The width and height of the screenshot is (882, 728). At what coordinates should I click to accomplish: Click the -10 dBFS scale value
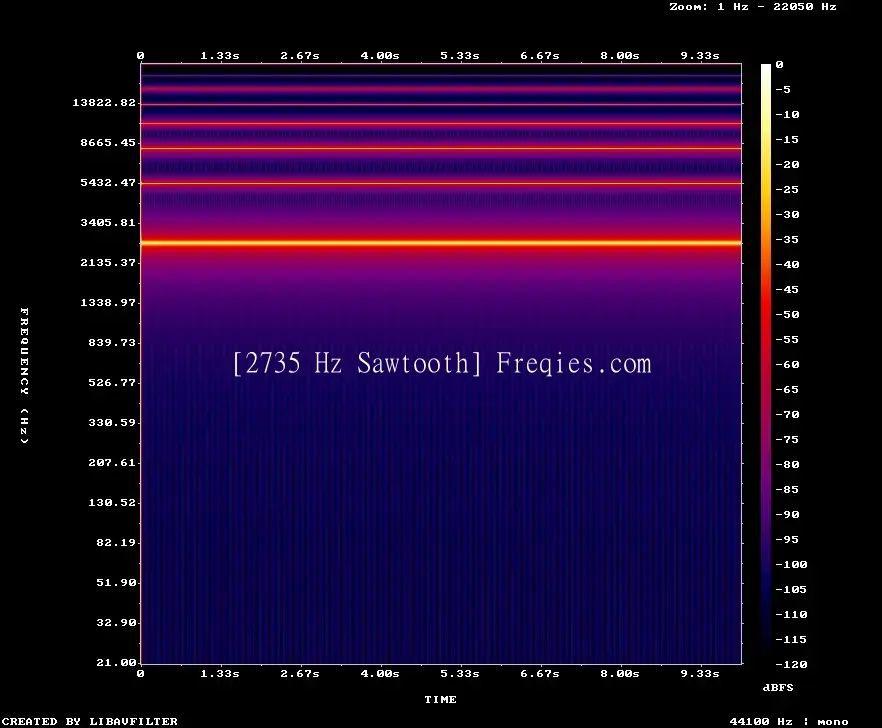[x=787, y=115]
